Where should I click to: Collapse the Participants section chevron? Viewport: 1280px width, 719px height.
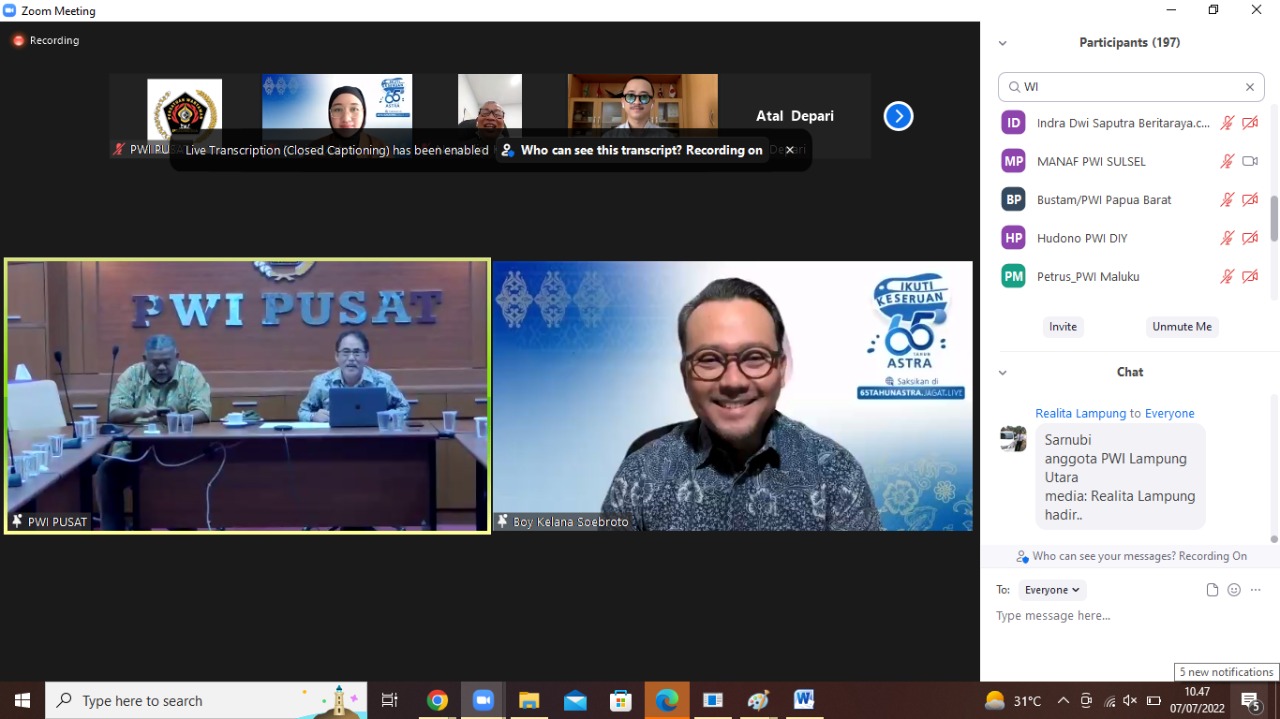tap(1002, 42)
